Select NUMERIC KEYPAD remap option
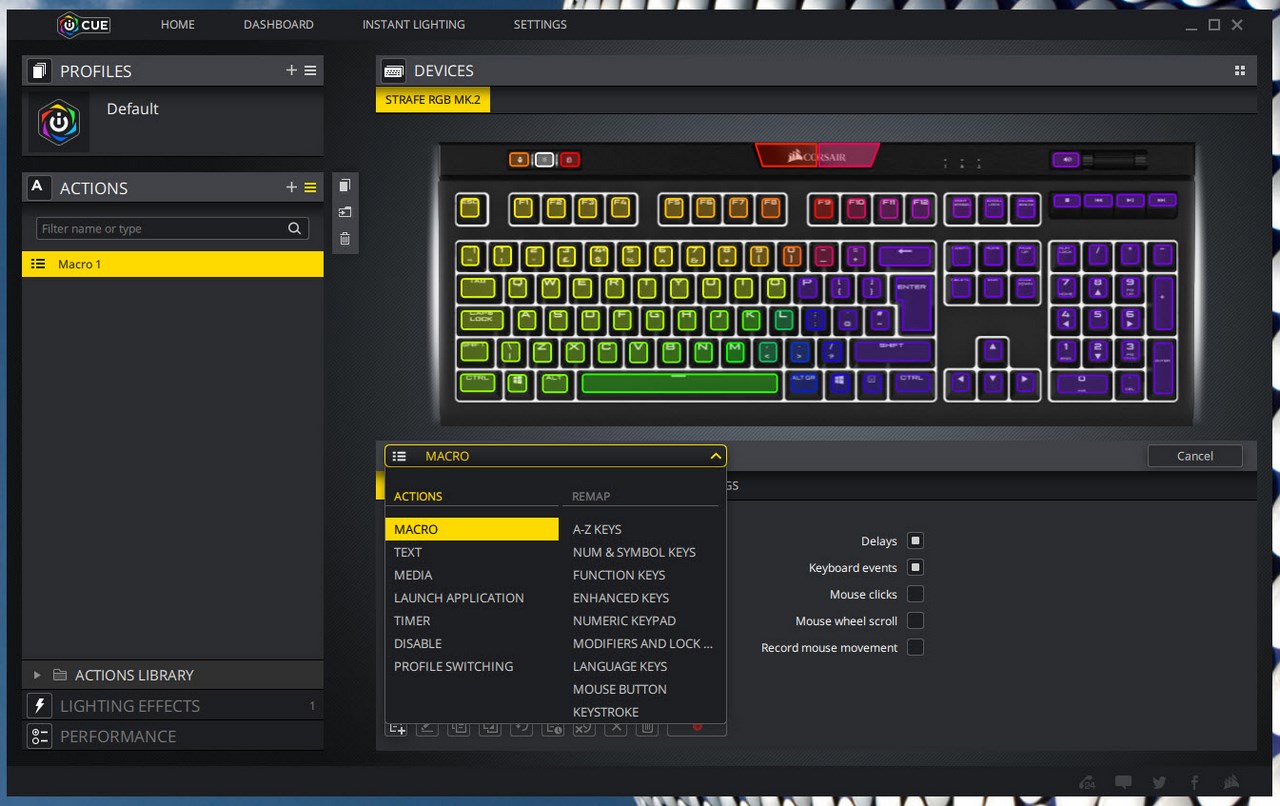 point(624,621)
